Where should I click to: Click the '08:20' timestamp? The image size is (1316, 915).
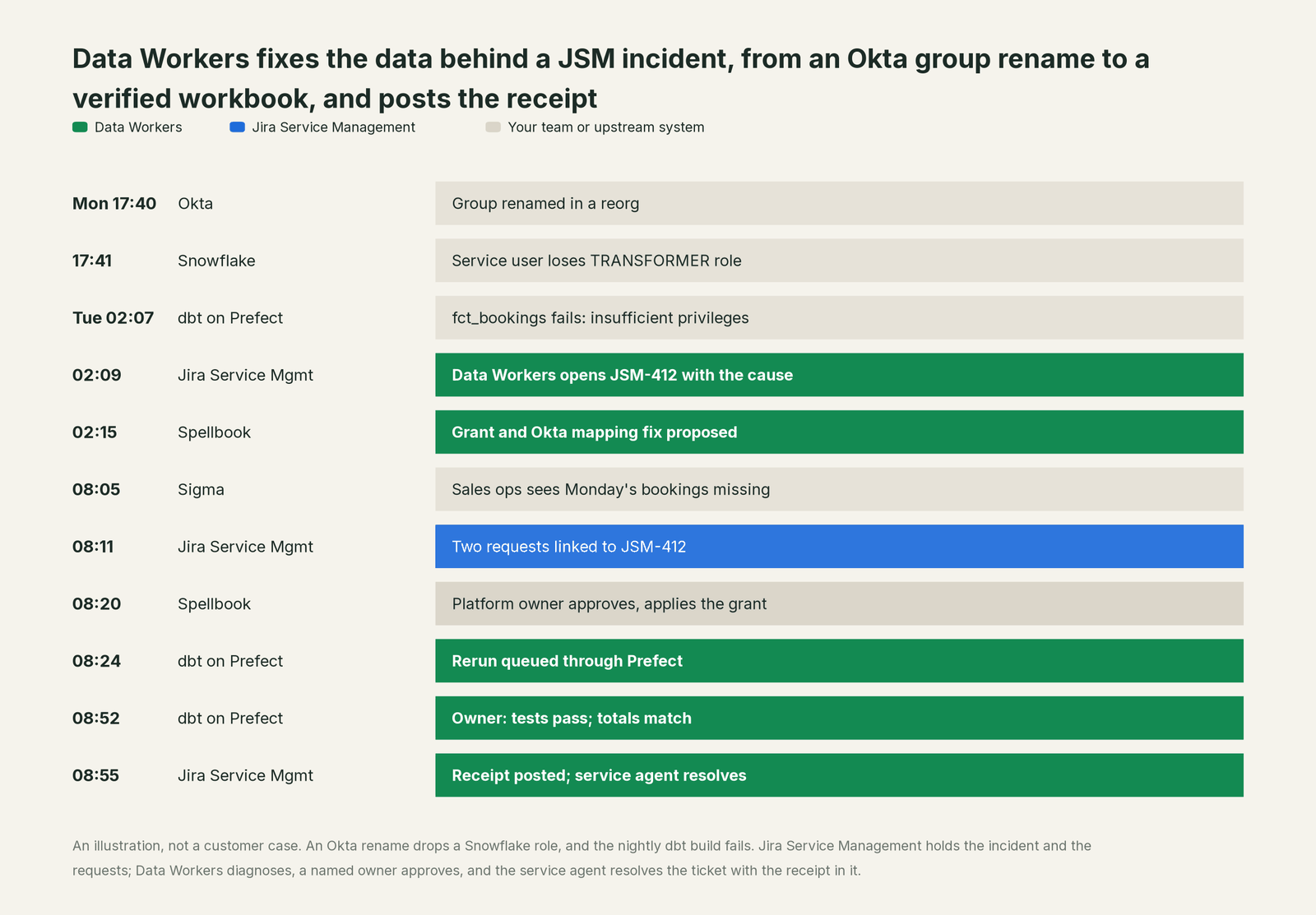(x=97, y=603)
